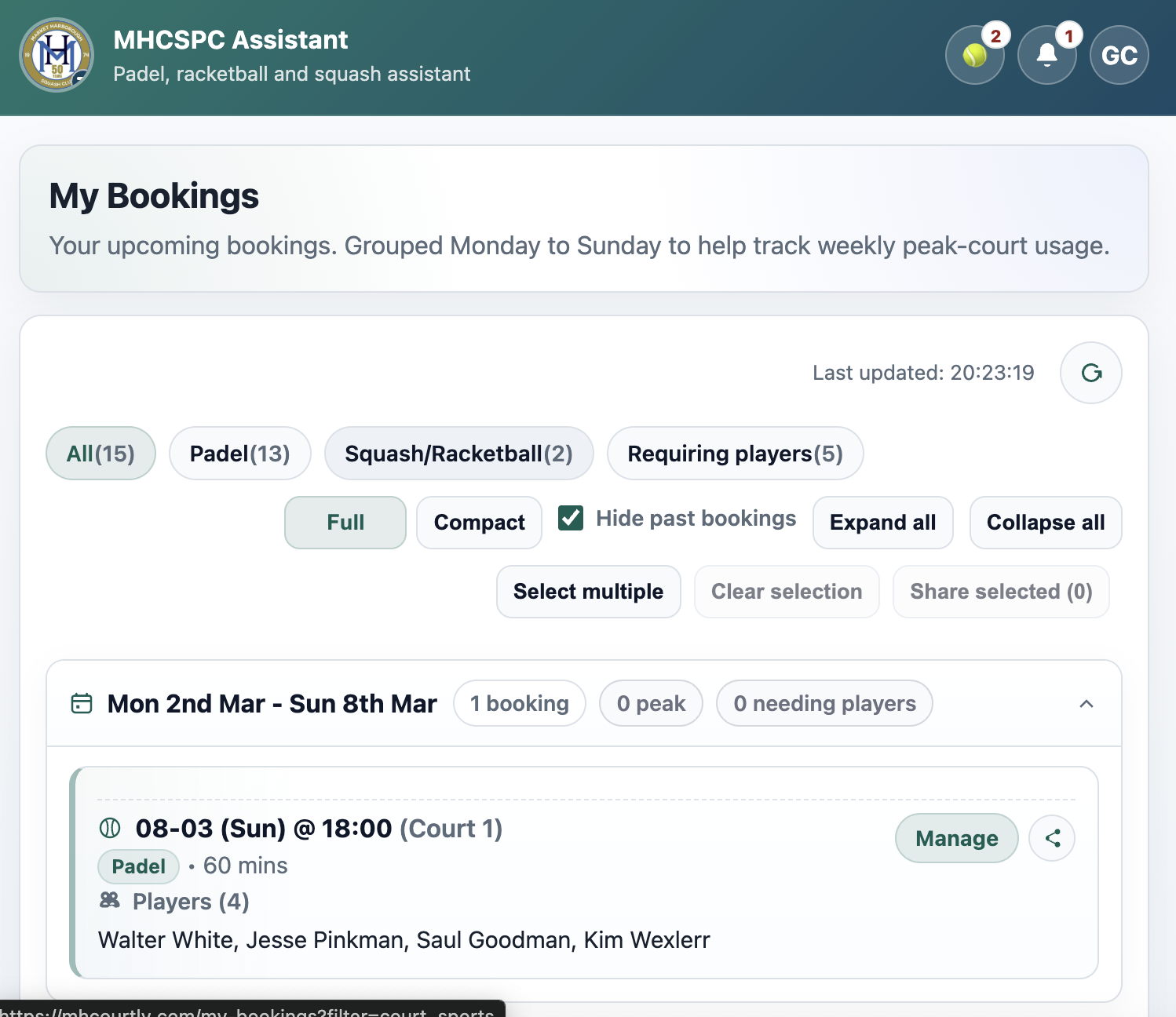Viewport: 1176px width, 1017px height.
Task: Open sharing options via the share icon
Action: 1052,838
